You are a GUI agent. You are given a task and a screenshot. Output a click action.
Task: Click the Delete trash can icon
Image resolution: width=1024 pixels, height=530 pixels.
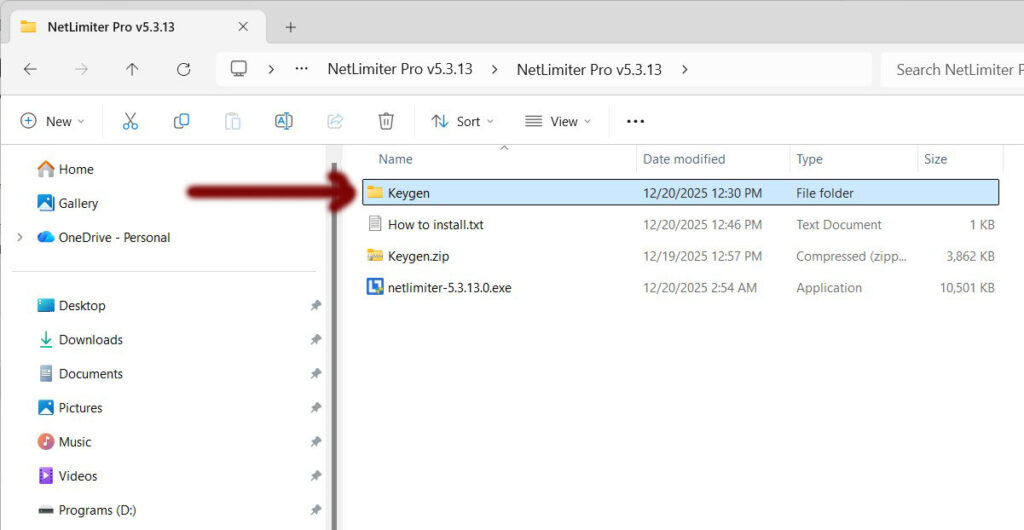[x=386, y=121]
